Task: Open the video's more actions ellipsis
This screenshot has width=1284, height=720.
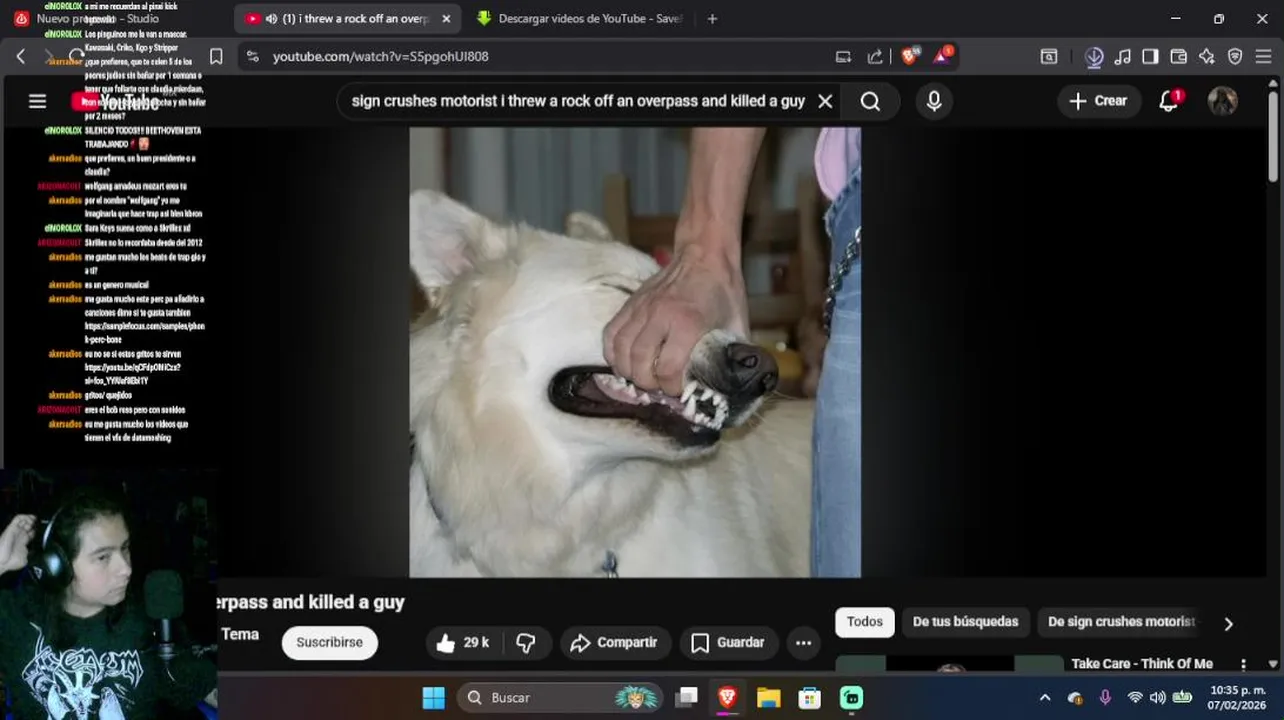Action: (804, 643)
